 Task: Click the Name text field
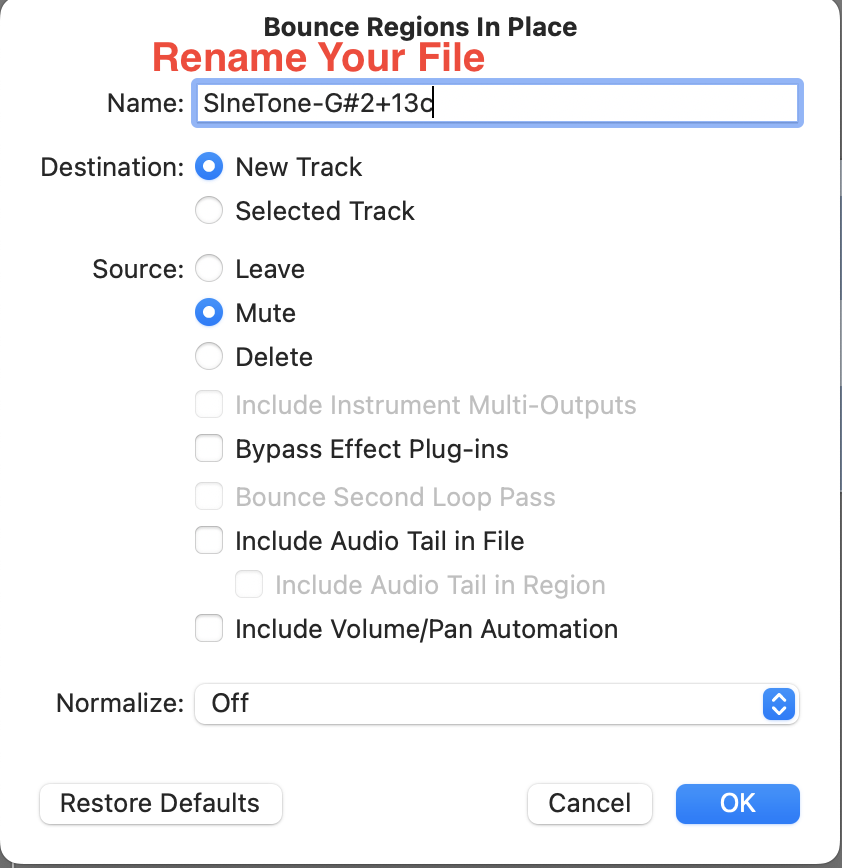[496, 103]
